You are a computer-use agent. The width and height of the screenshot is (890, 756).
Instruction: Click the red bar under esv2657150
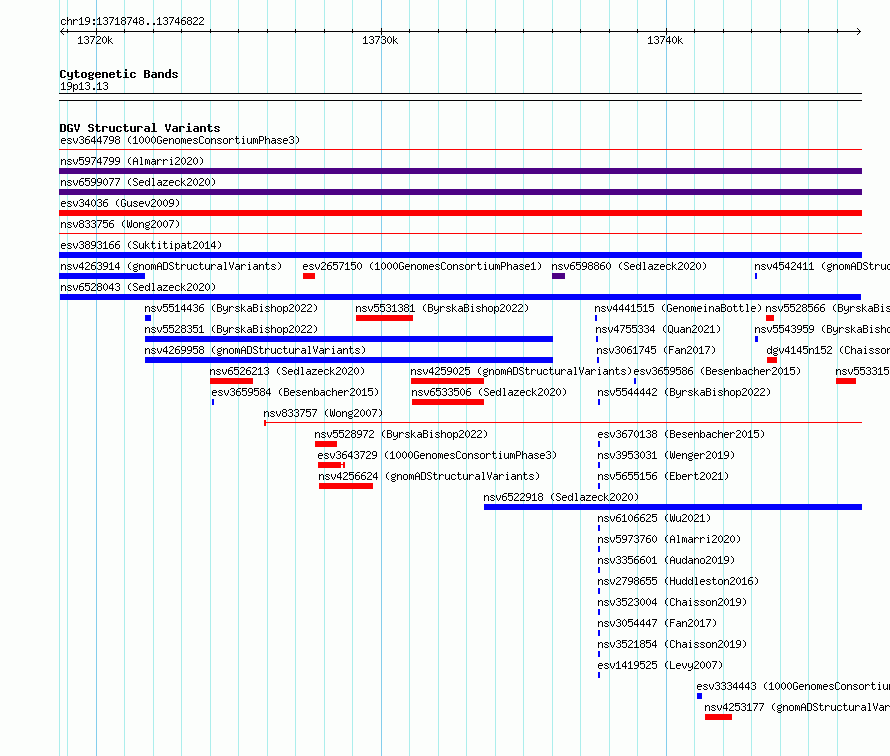pyautogui.click(x=309, y=276)
